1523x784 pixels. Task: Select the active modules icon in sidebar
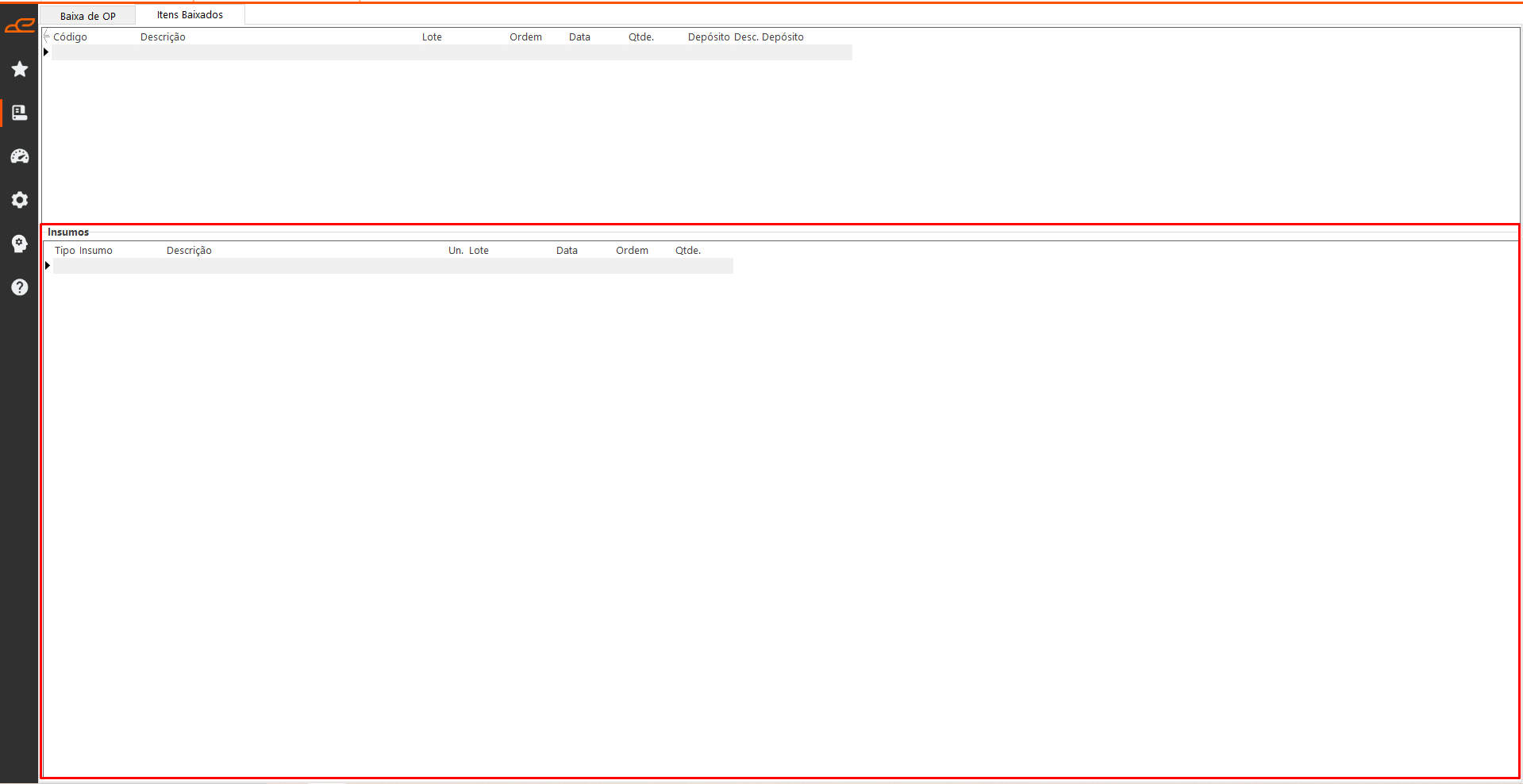(20, 113)
